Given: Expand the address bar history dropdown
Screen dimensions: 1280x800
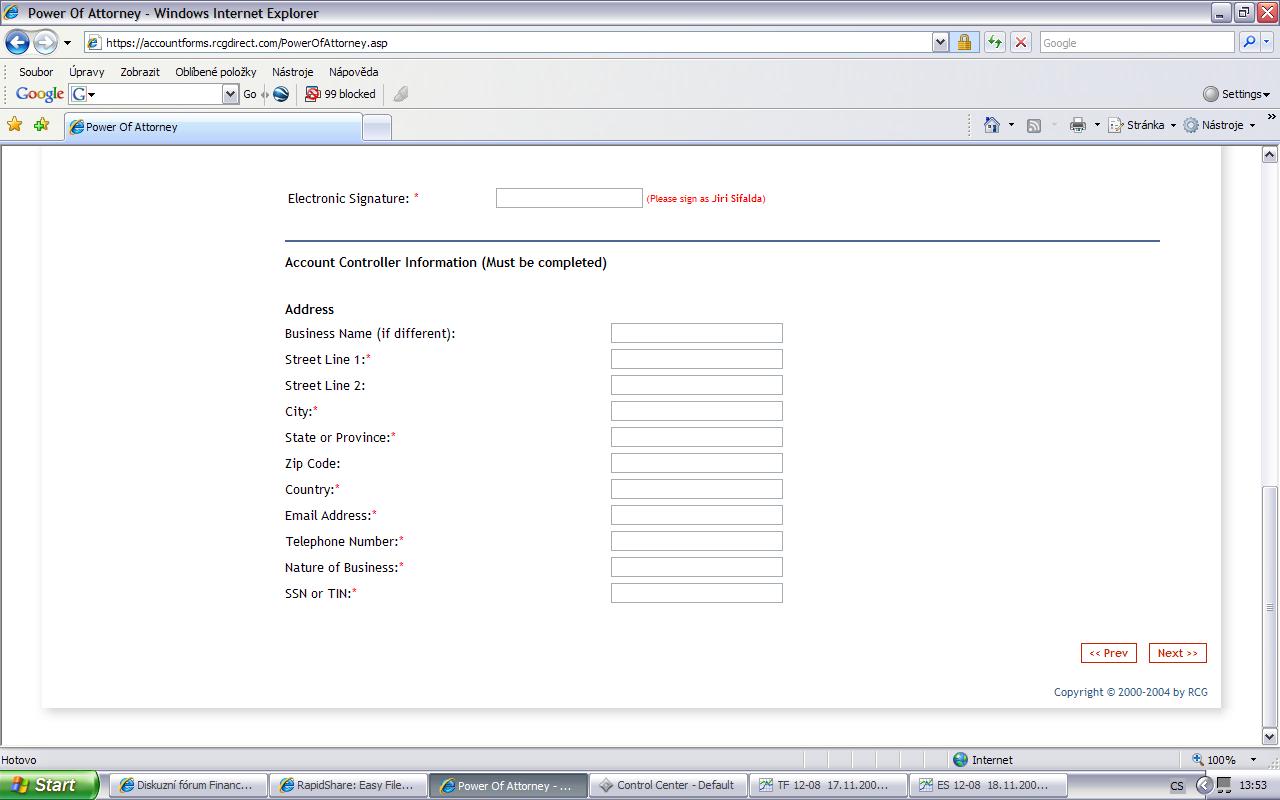Looking at the screenshot, I should 940,43.
